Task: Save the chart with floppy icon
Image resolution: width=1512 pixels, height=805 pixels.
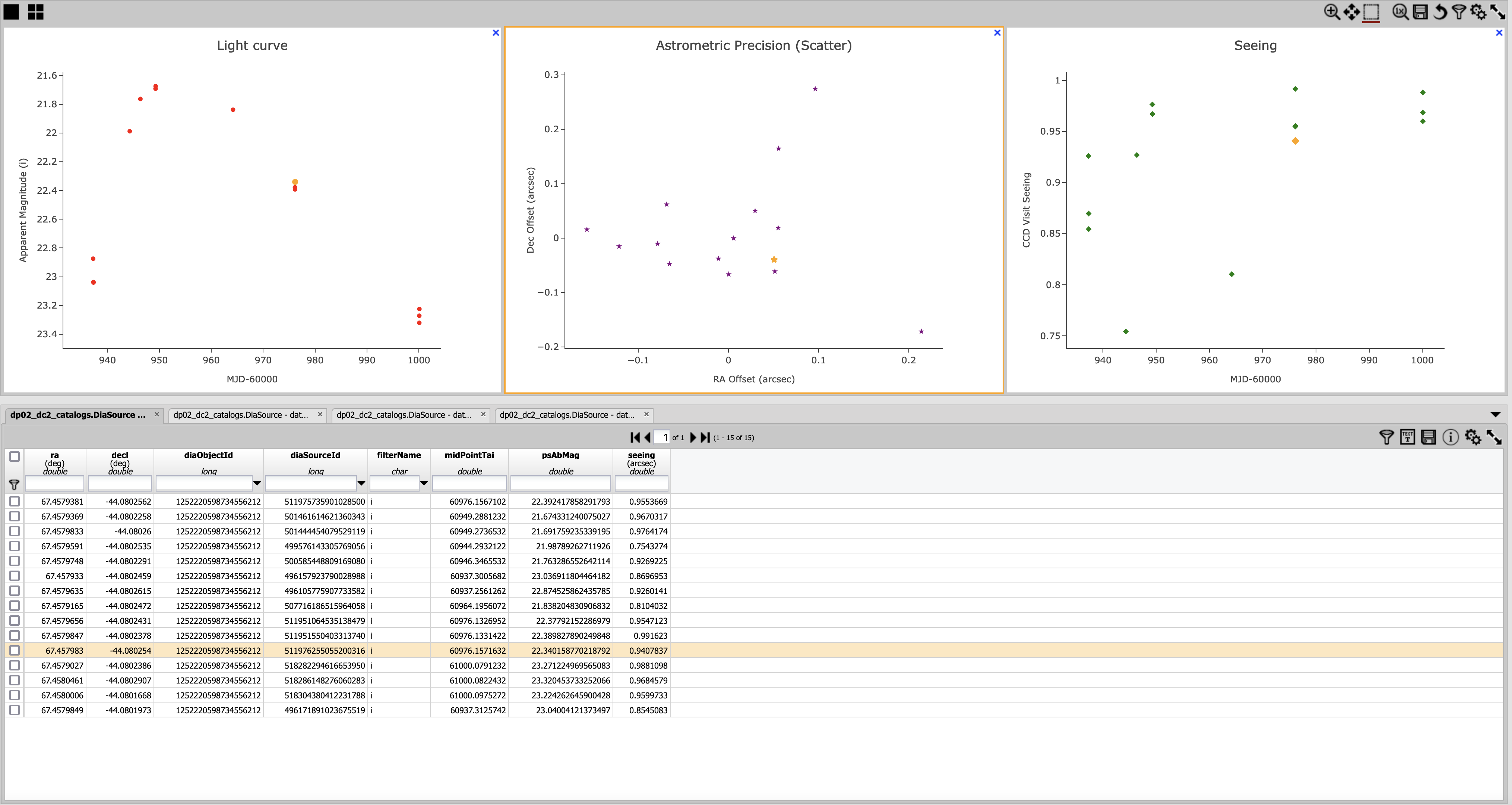Action: 1420,12
